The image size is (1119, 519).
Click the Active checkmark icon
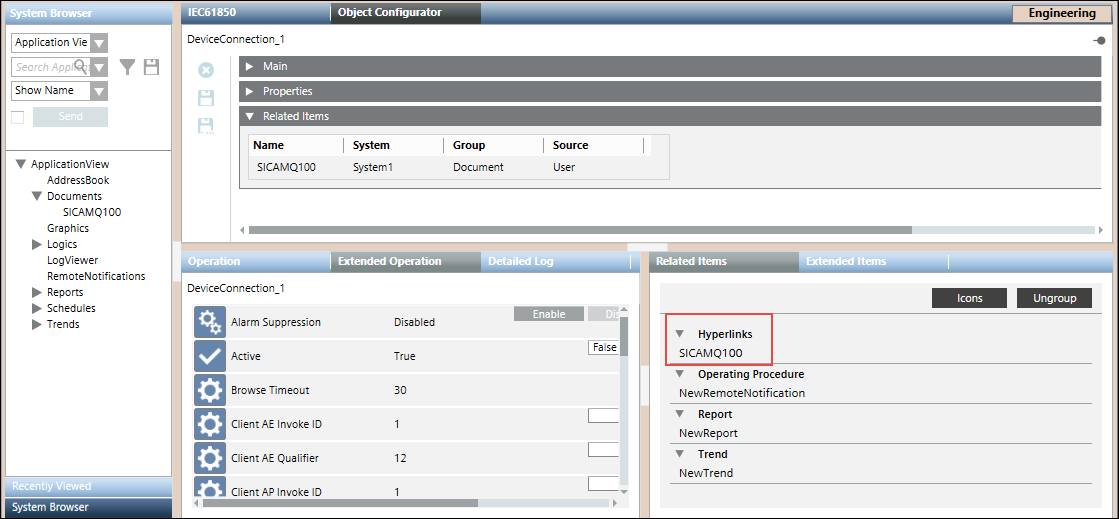point(210,356)
